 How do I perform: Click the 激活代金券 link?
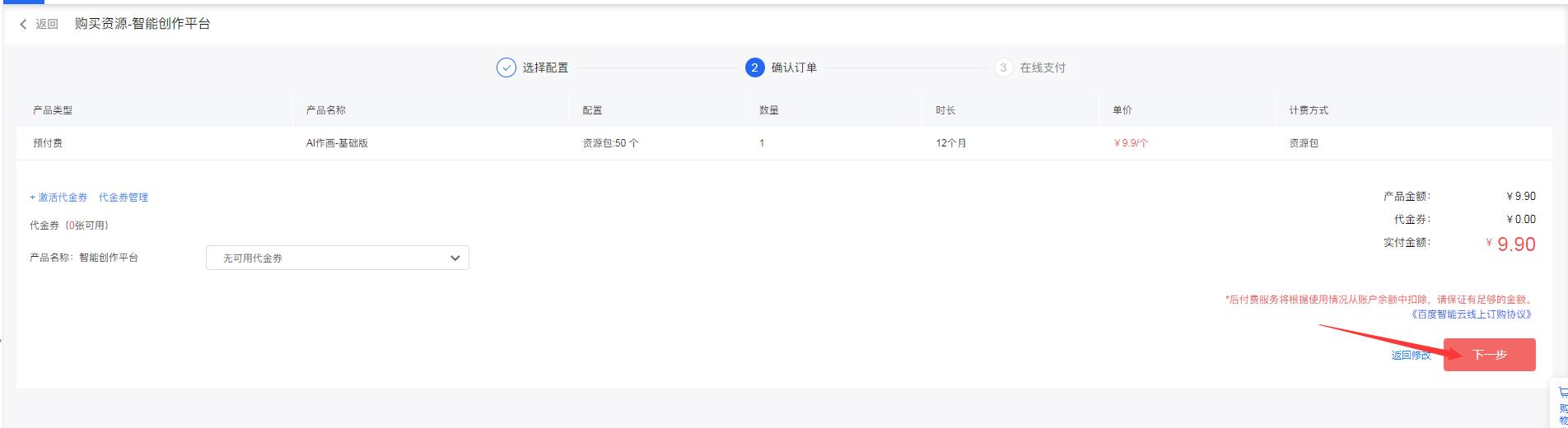click(58, 198)
